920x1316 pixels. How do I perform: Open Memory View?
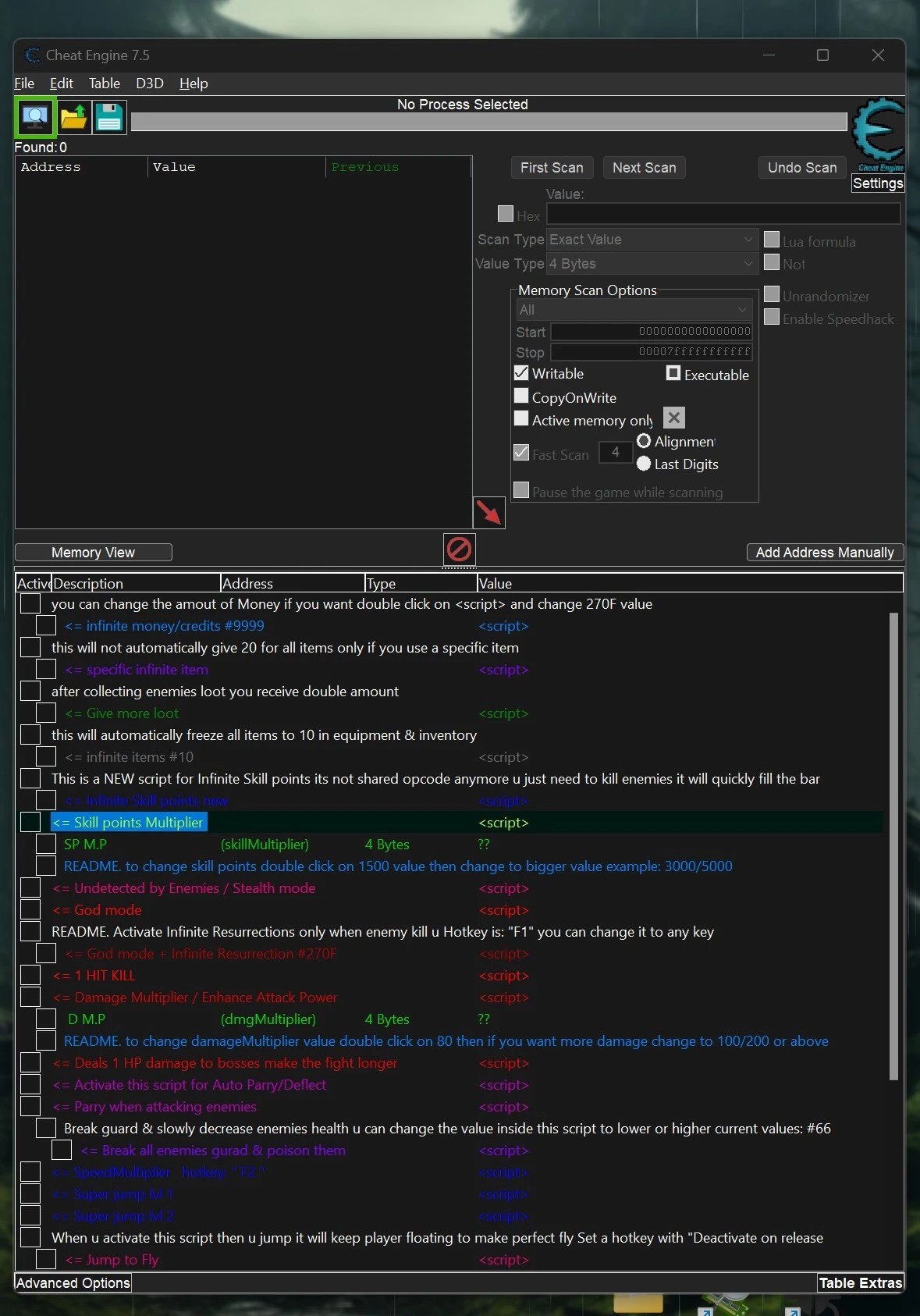(x=94, y=553)
